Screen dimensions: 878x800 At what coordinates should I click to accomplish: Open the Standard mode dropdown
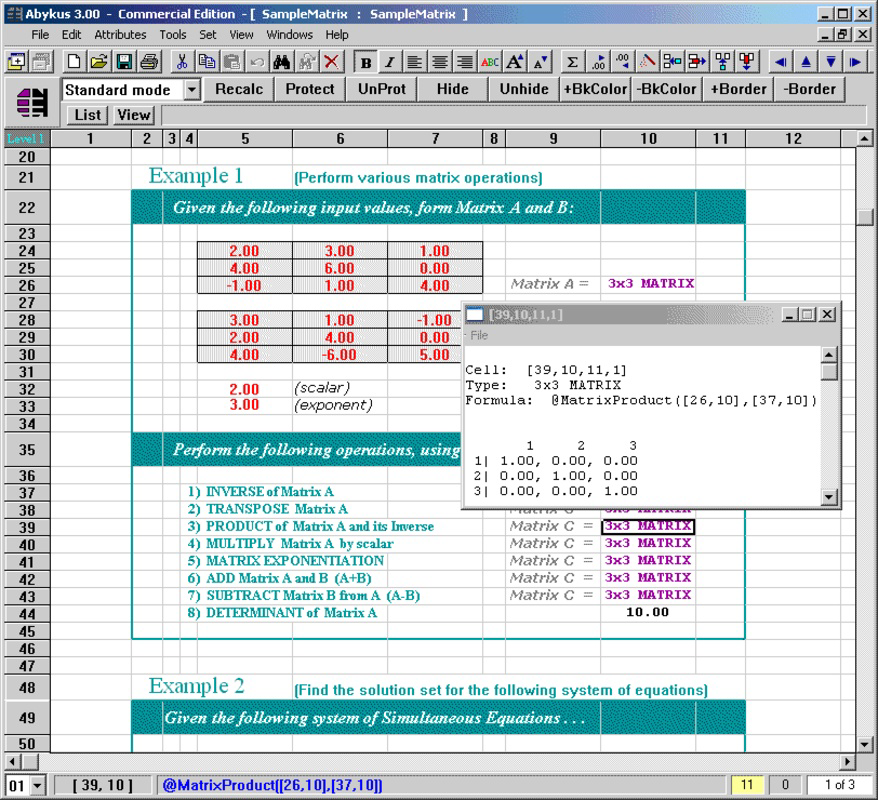pos(192,90)
